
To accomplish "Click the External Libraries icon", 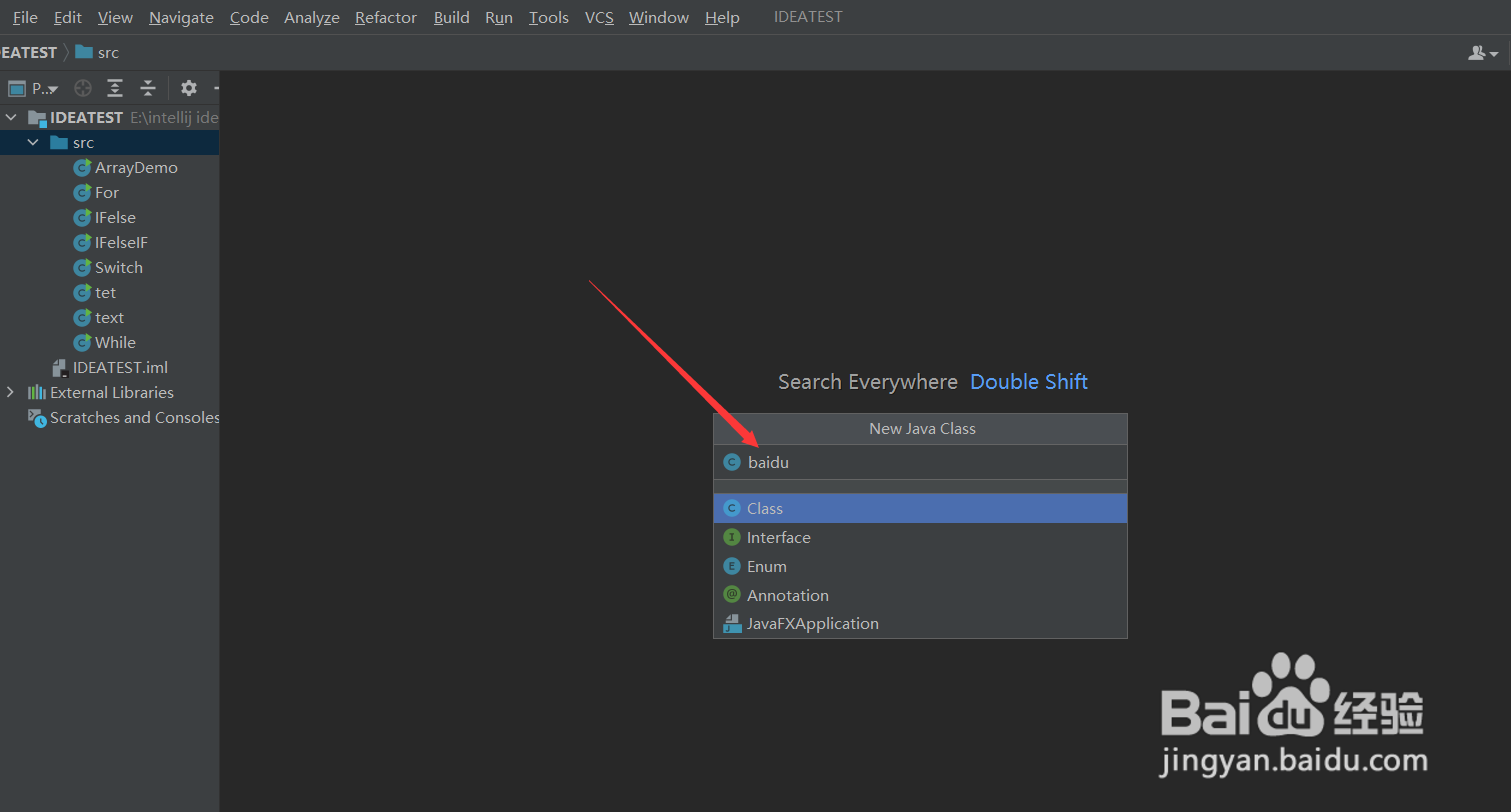I will click(37, 393).
